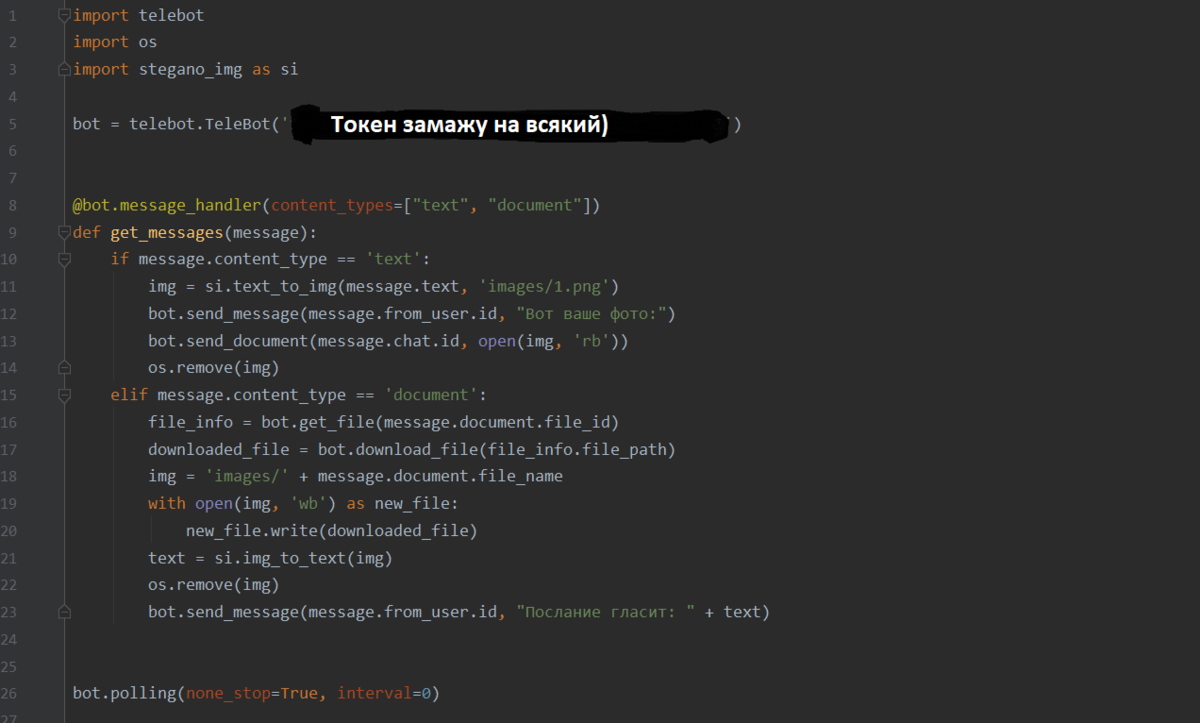
Task: Click 'bot.download_file' on line 17
Action: [398, 448]
